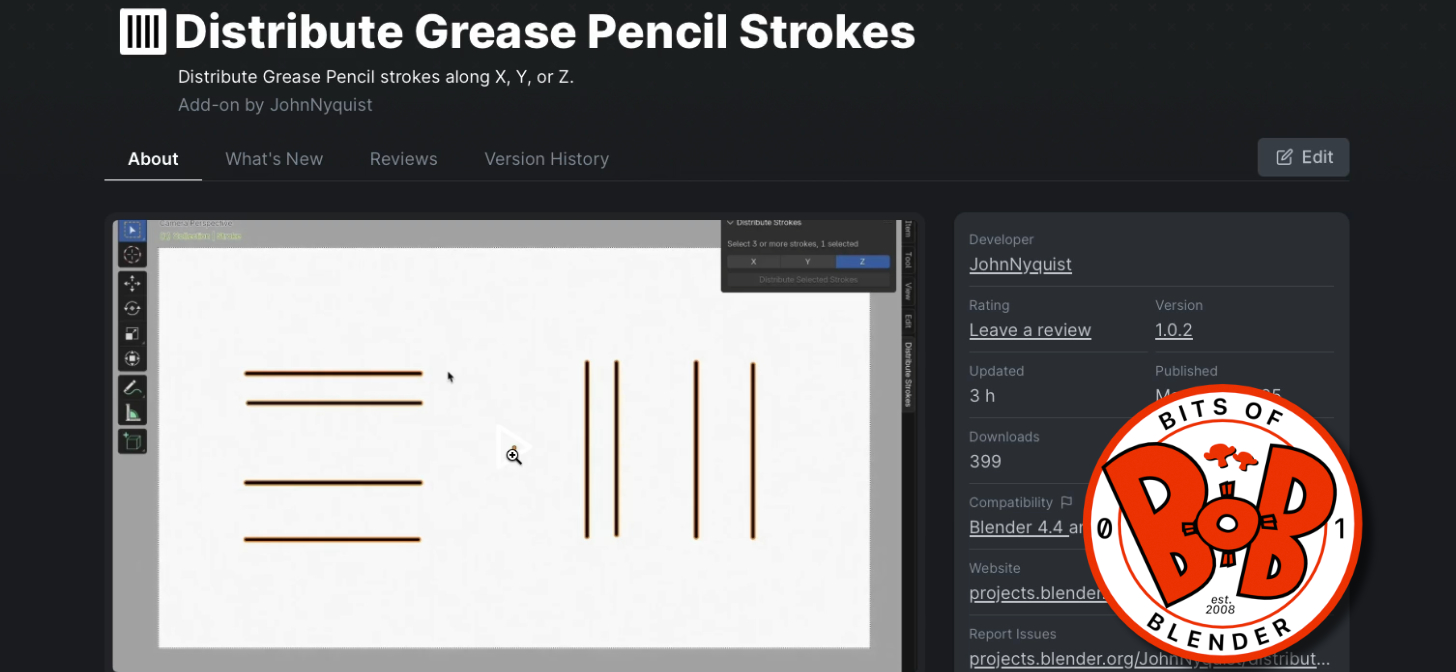Screen dimensions: 1456x672
Task: Select the Select Box tool in viewport toolbar
Action: point(132,230)
